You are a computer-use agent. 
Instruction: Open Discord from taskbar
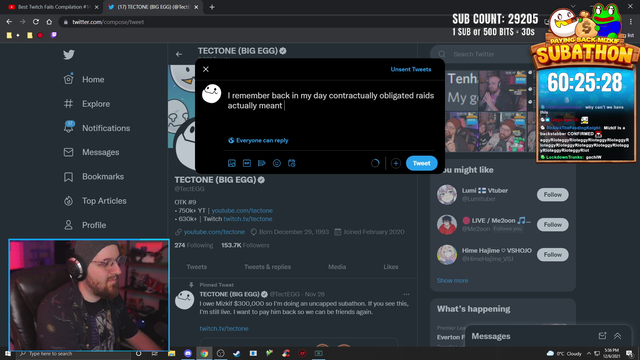[188, 353]
